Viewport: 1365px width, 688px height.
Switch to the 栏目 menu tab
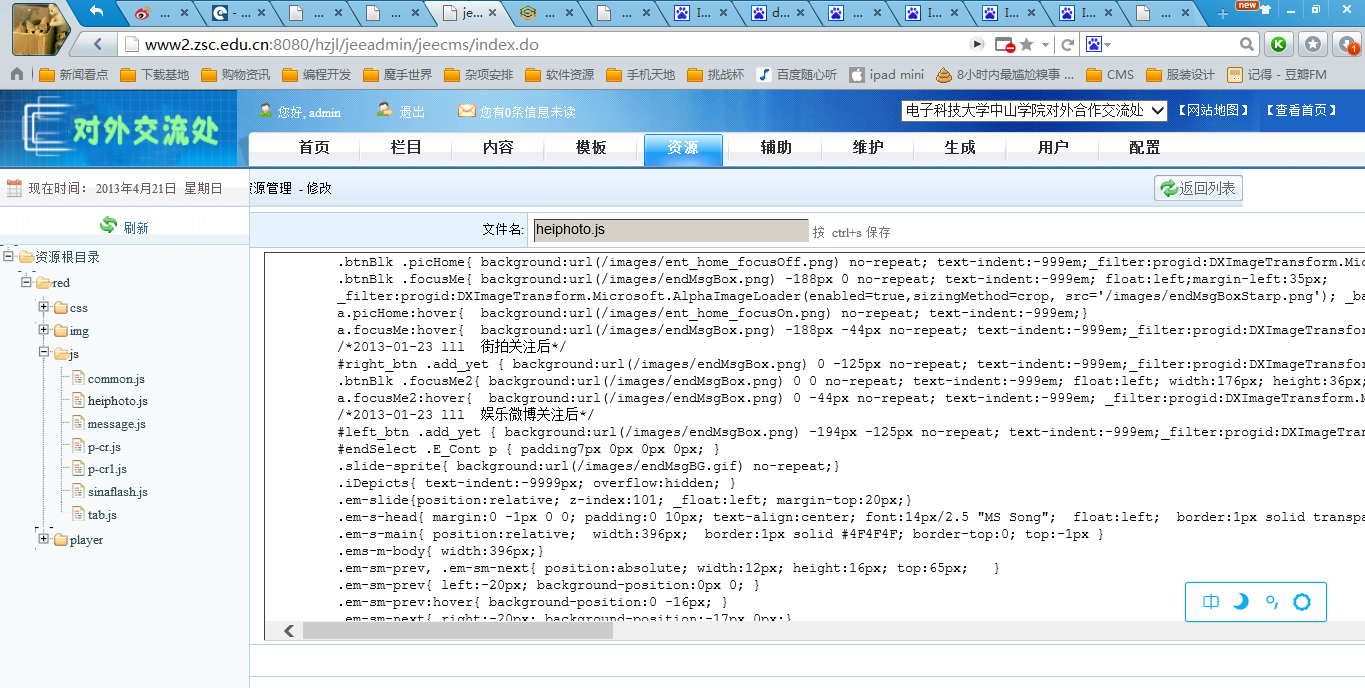406,148
